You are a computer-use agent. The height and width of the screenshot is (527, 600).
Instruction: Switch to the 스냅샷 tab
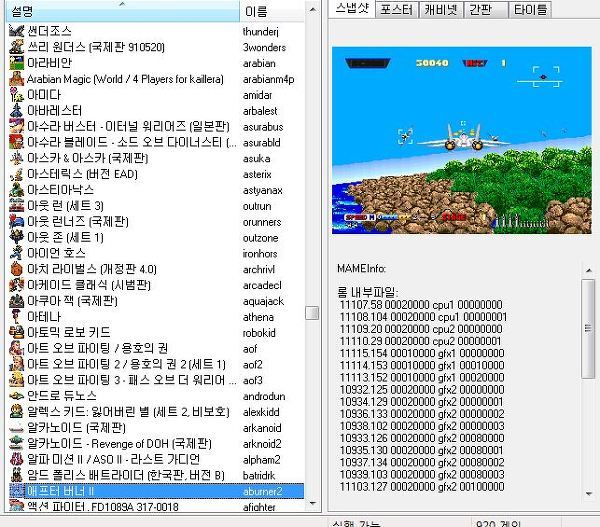[352, 8]
